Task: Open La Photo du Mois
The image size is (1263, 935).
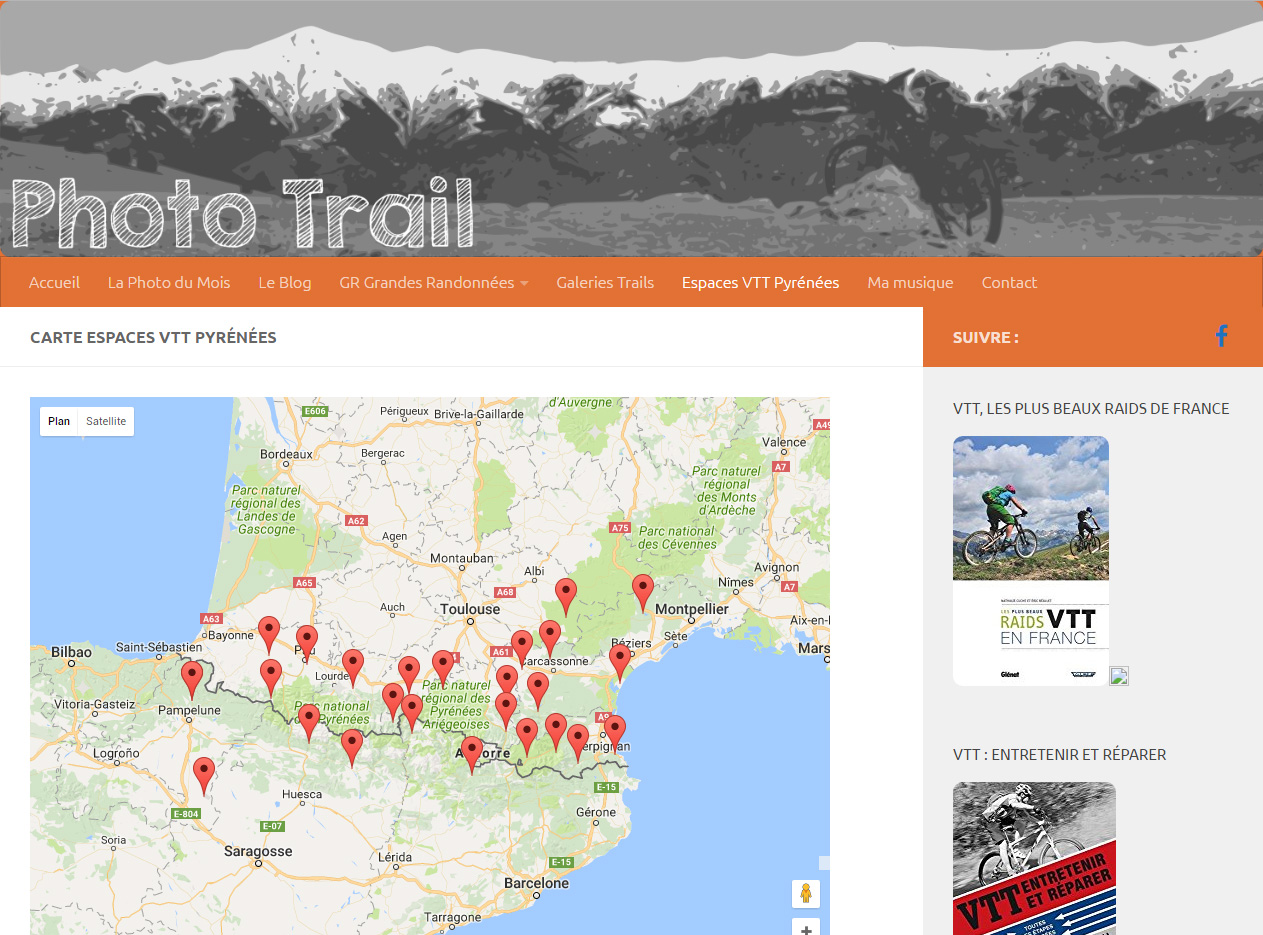Action: pos(169,283)
